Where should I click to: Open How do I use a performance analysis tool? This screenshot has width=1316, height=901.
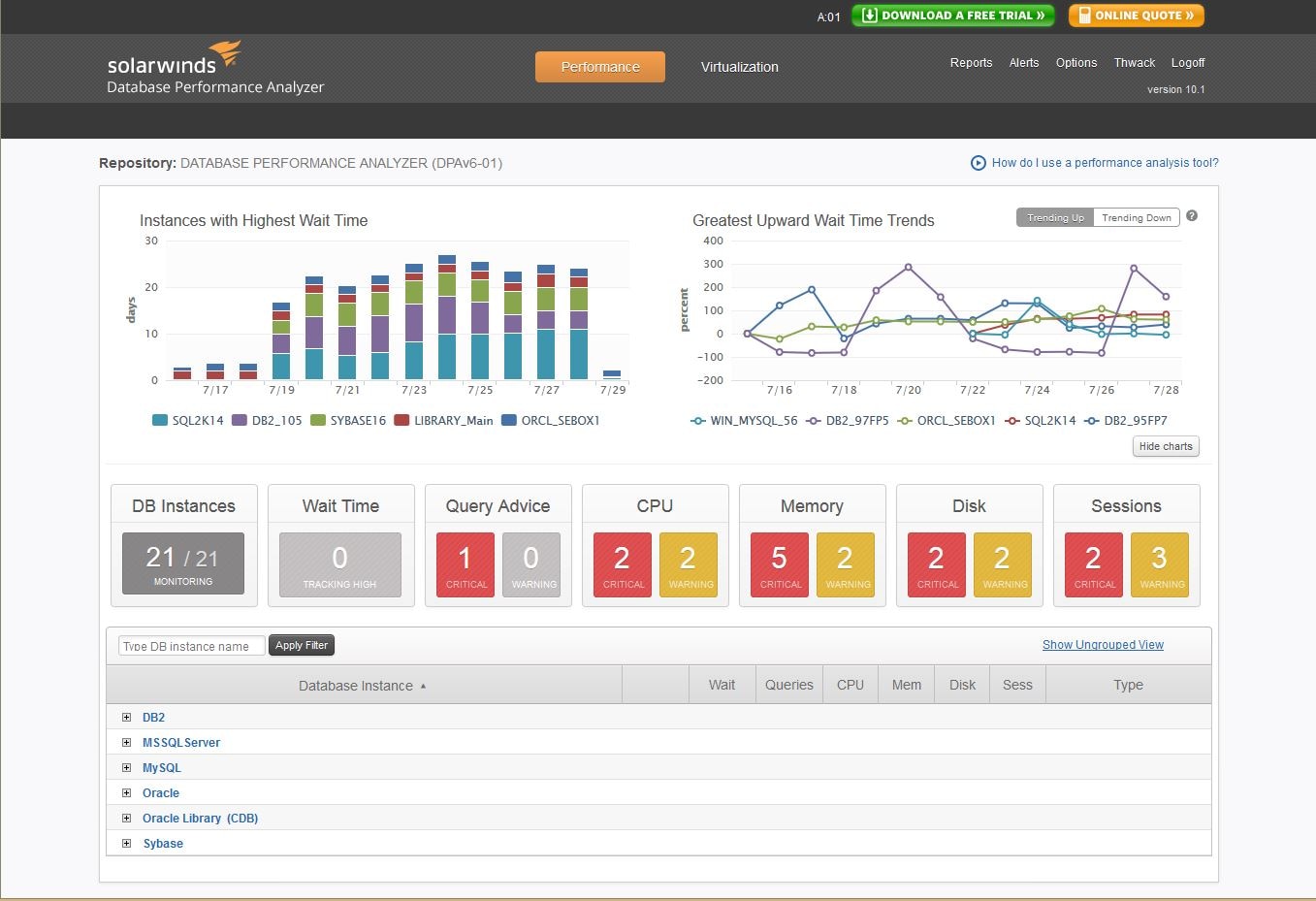1106,163
